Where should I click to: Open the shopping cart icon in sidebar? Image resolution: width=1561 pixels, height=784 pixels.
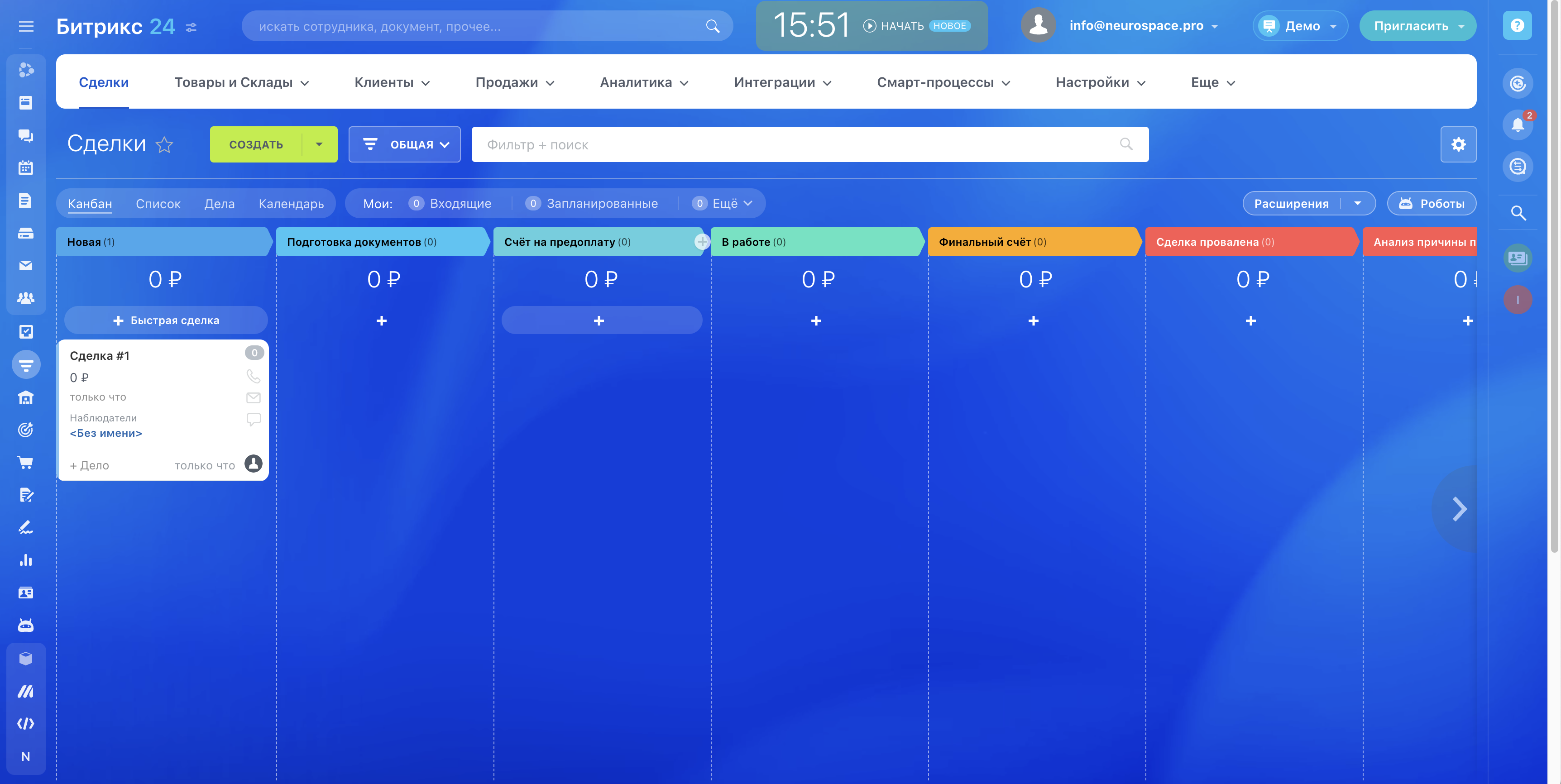25,463
